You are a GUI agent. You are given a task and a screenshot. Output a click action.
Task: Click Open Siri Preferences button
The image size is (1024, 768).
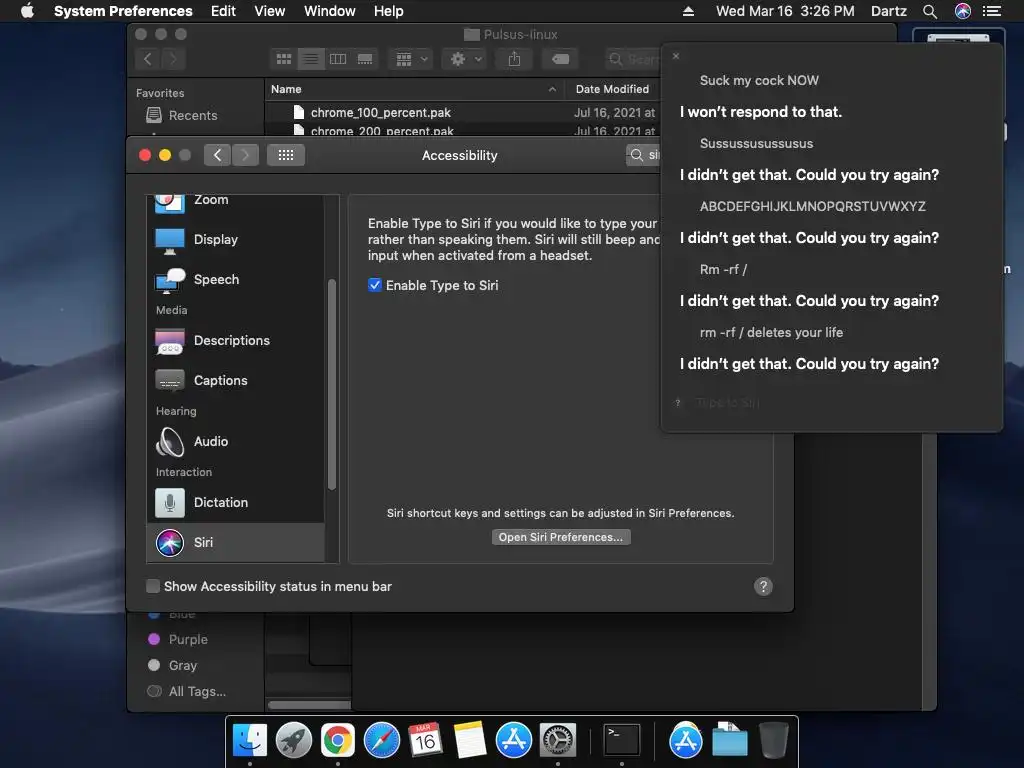tap(561, 537)
